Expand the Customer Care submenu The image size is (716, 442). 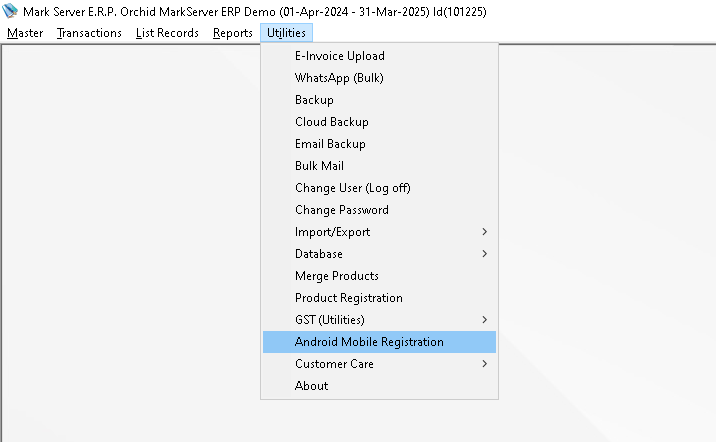(x=379, y=364)
